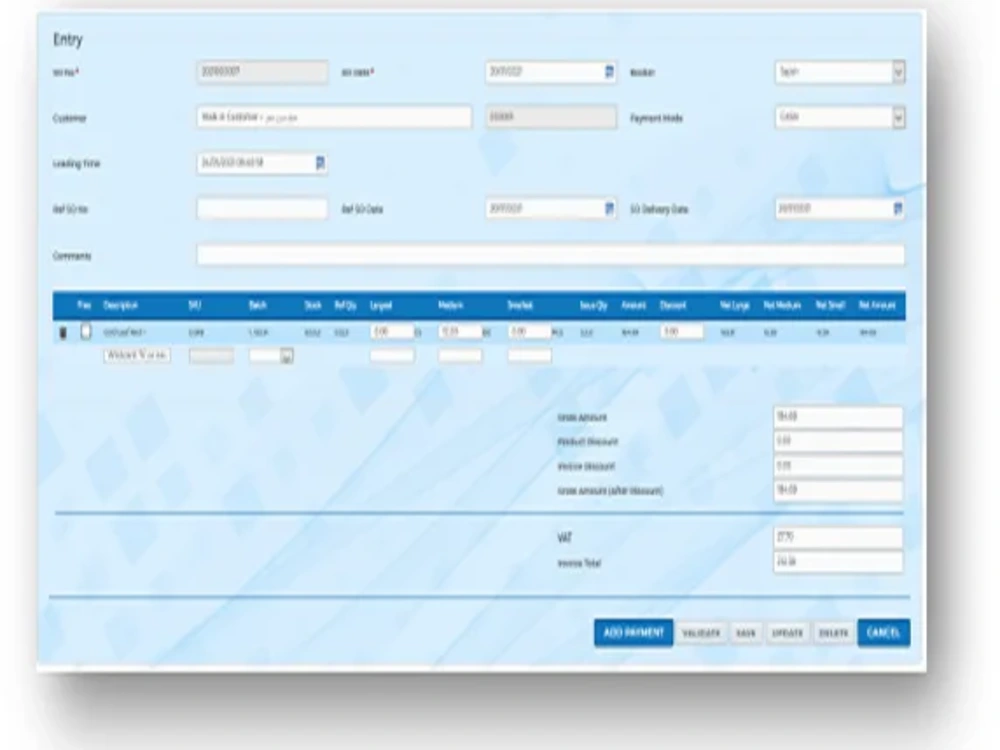Click the UPDATE button
The height and width of the screenshot is (750, 1000).
click(788, 633)
